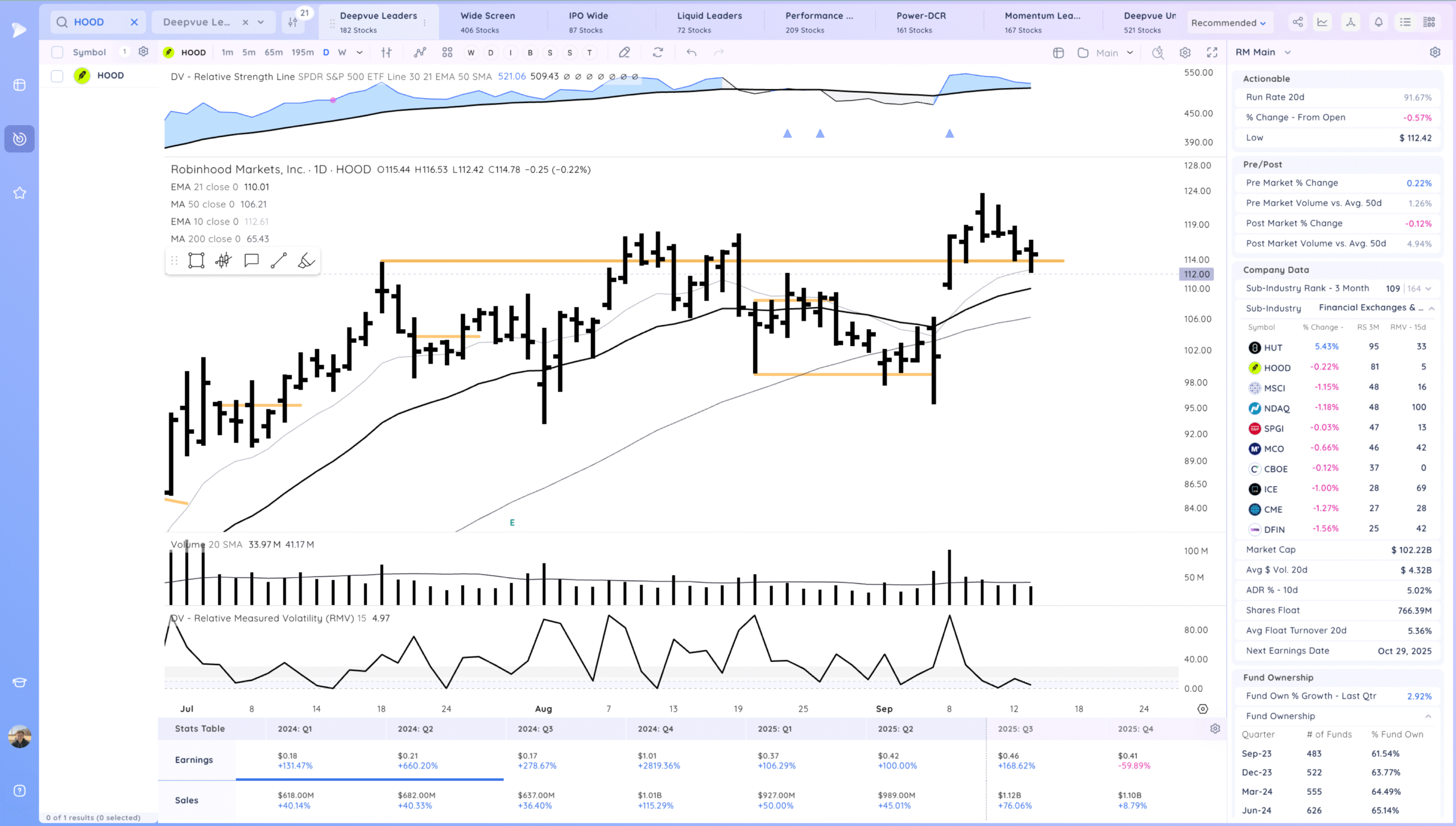Viewport: 1456px width, 826px height.
Task: Open chart settings gear icon
Action: pos(1185,52)
